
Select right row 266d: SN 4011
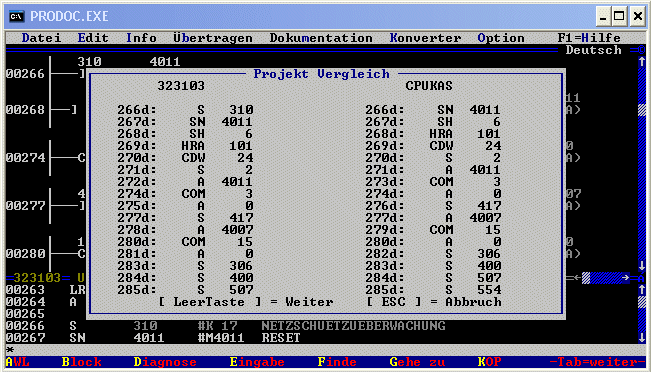click(x=433, y=110)
